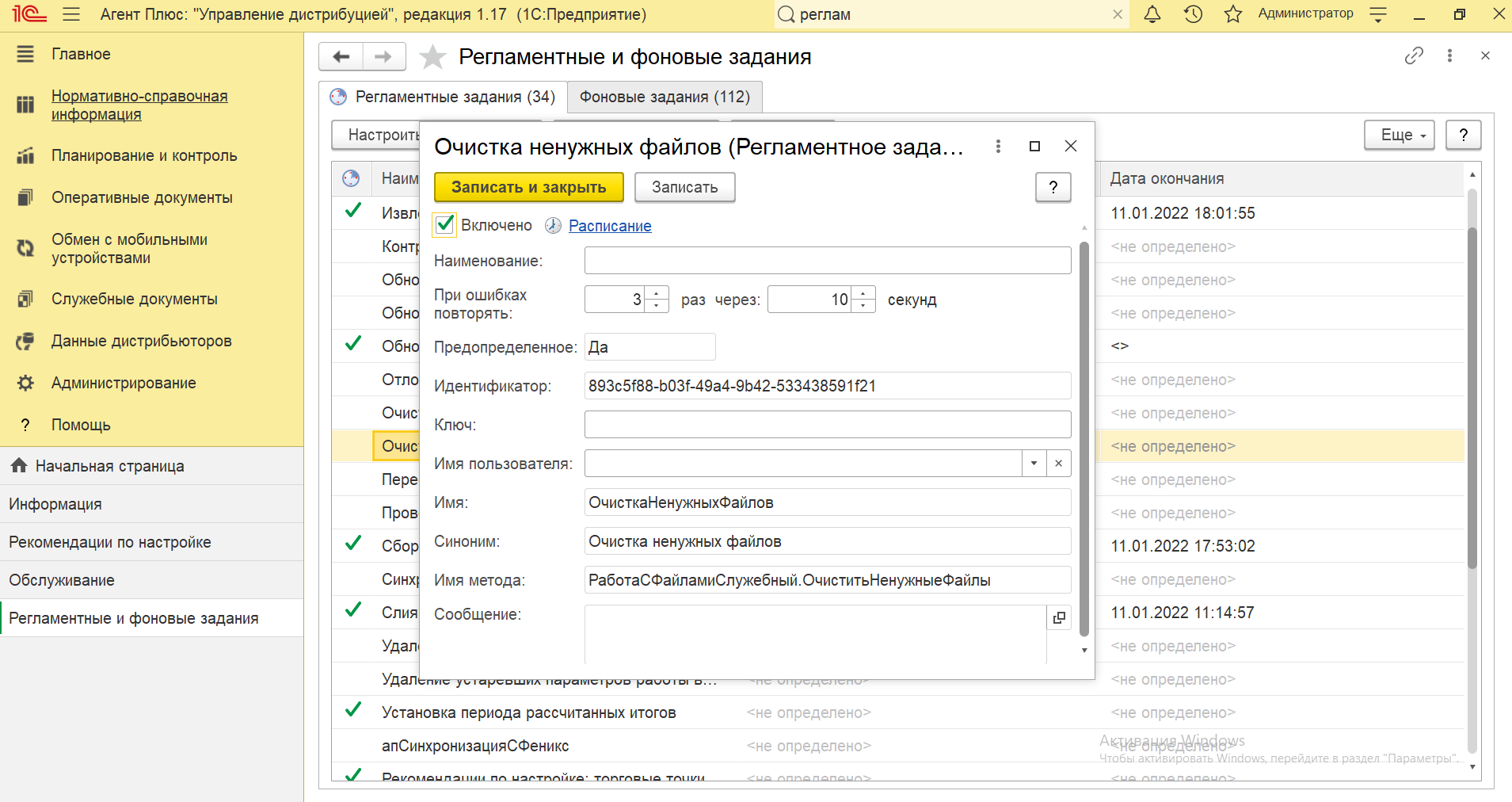This screenshot has height=802, width=1512.
Task: Select Регламентные и фоновые задания panel
Action: pyautogui.click(x=152, y=618)
